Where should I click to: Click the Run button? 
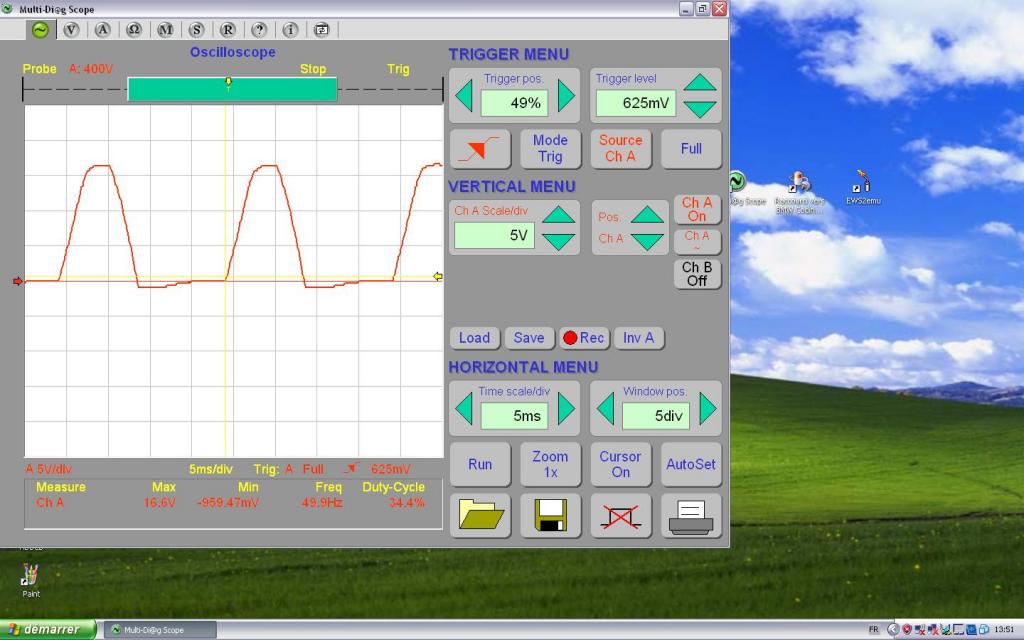(x=480, y=464)
